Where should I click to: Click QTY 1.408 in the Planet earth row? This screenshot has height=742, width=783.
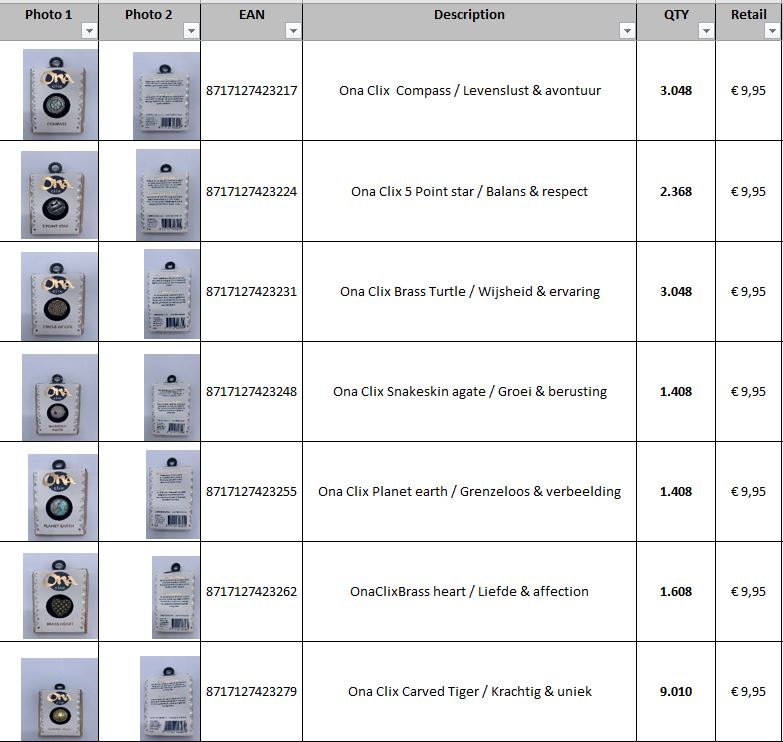point(676,491)
